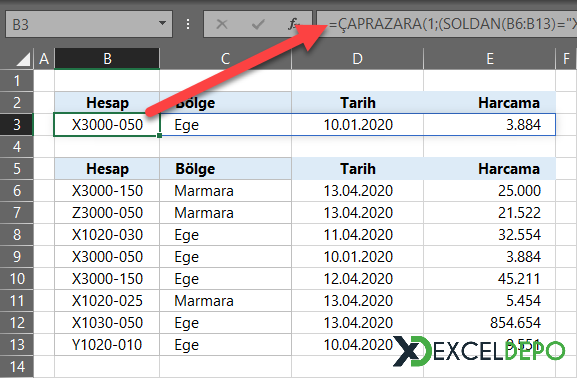Click Marmara in row 11

[204, 301]
